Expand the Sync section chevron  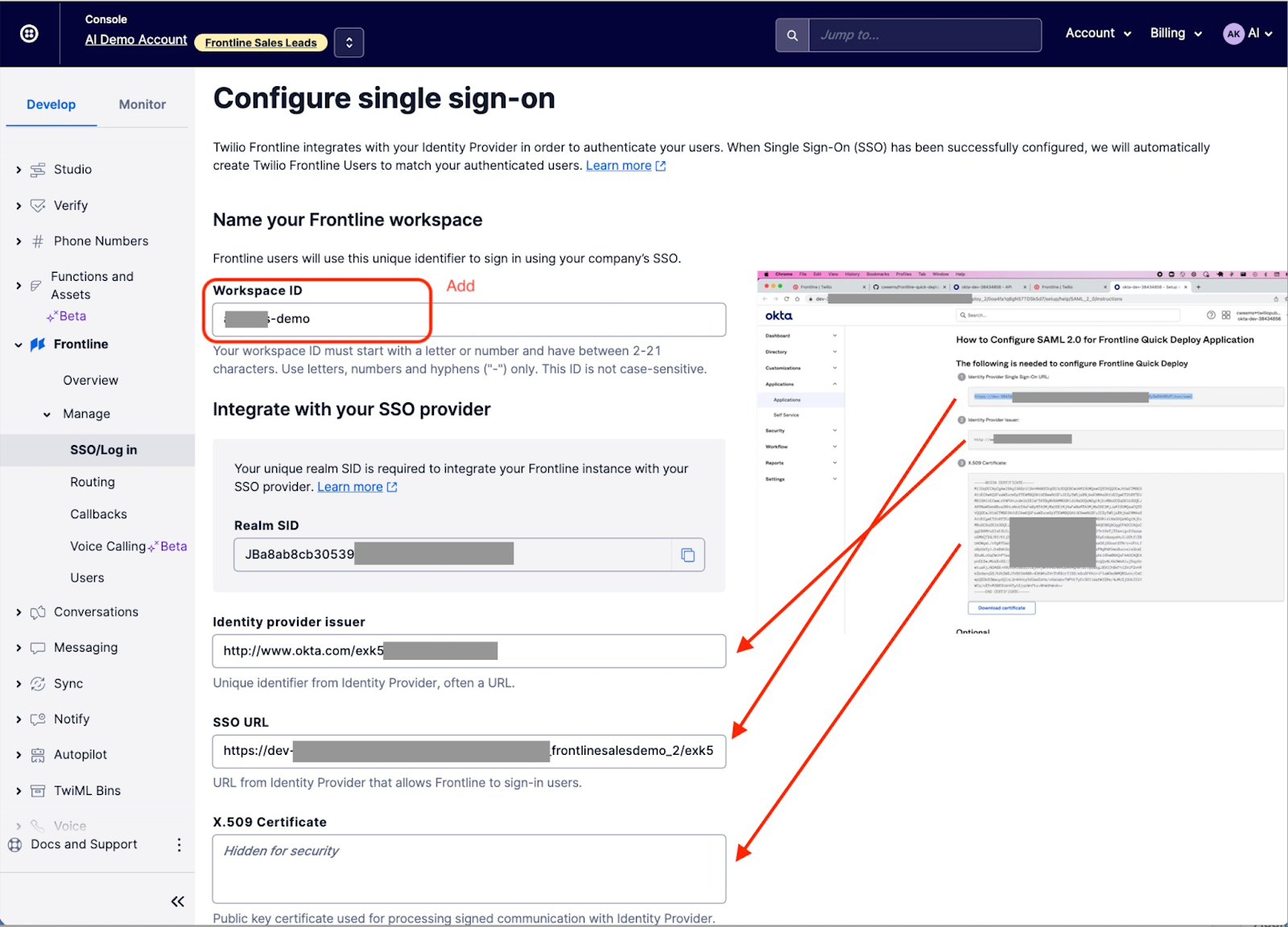click(19, 684)
